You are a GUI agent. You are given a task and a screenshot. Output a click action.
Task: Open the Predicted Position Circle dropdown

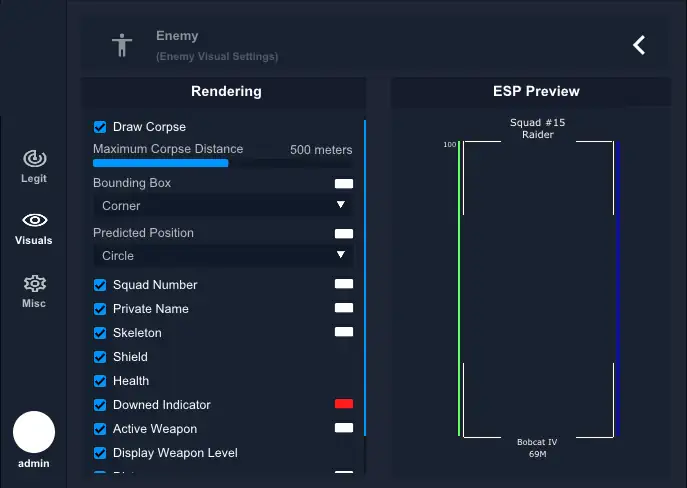pos(223,255)
